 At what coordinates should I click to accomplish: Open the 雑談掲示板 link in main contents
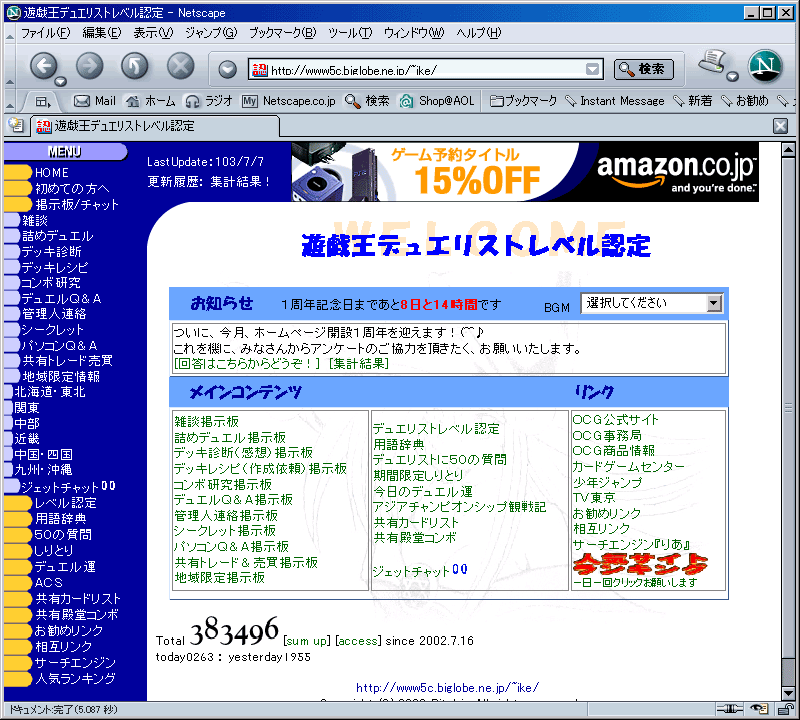tap(206, 422)
